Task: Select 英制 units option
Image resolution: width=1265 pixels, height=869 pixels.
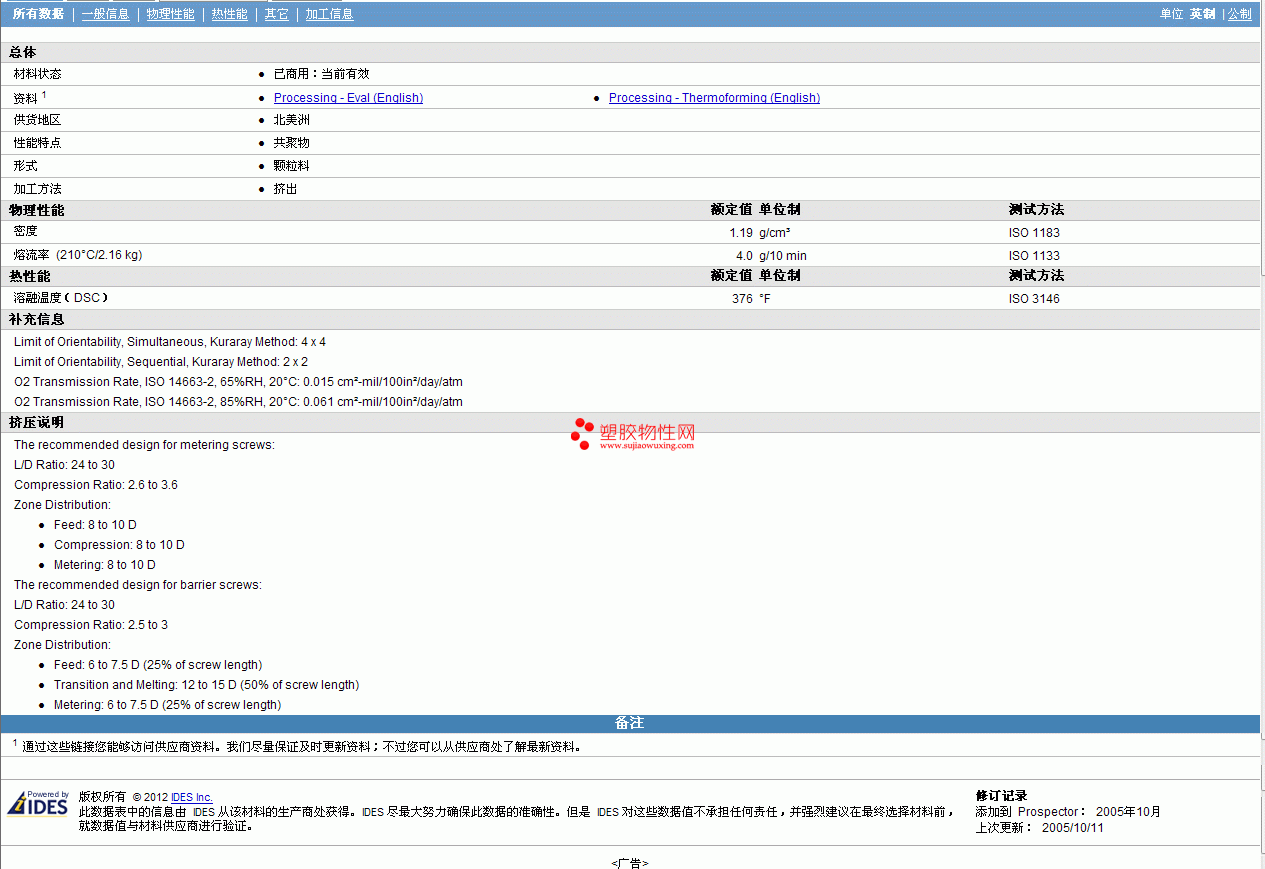Action: (1202, 14)
